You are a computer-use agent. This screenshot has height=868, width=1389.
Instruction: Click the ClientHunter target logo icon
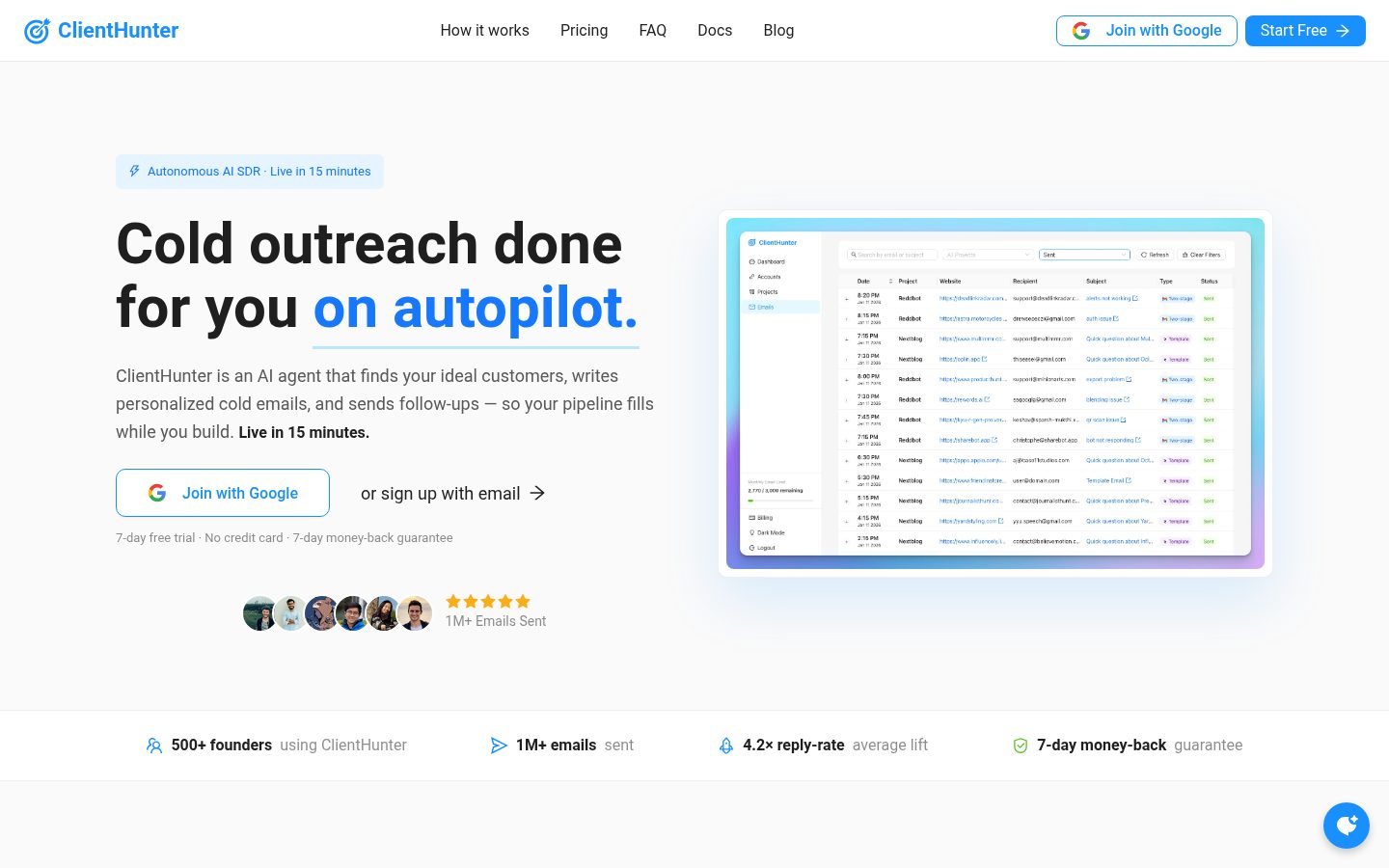click(x=37, y=31)
